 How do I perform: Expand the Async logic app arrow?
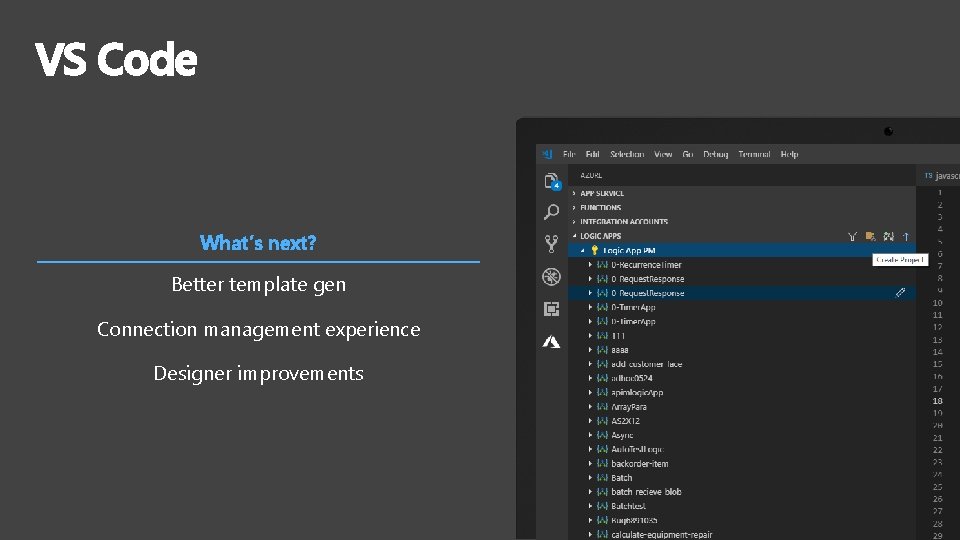[x=590, y=435]
